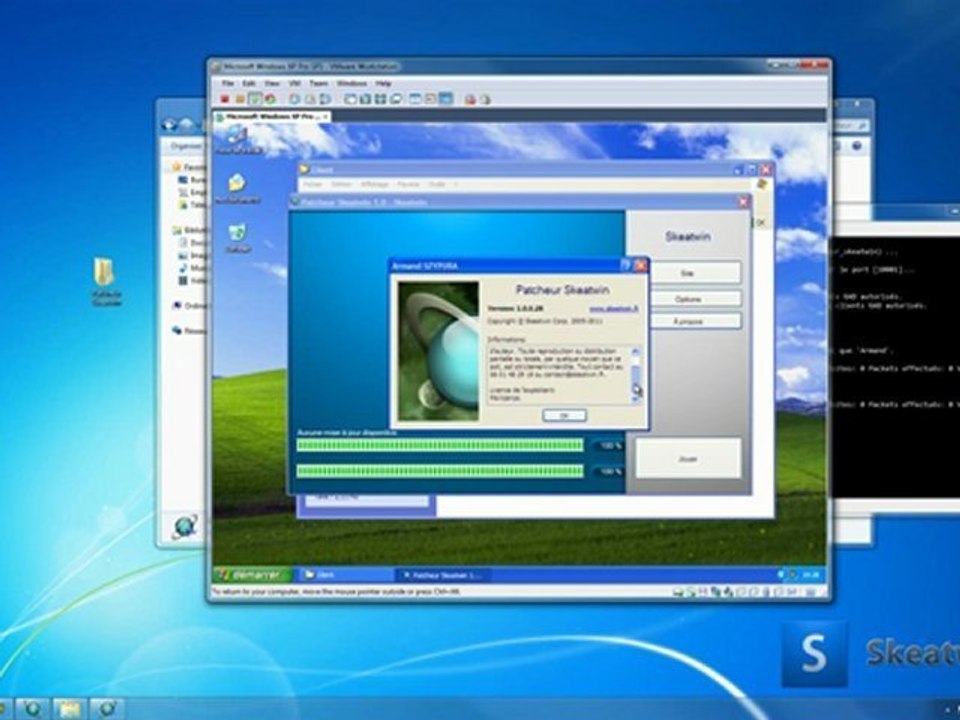
Task: Click the folder icon on Windows 7 taskbar
Action: click(69, 709)
